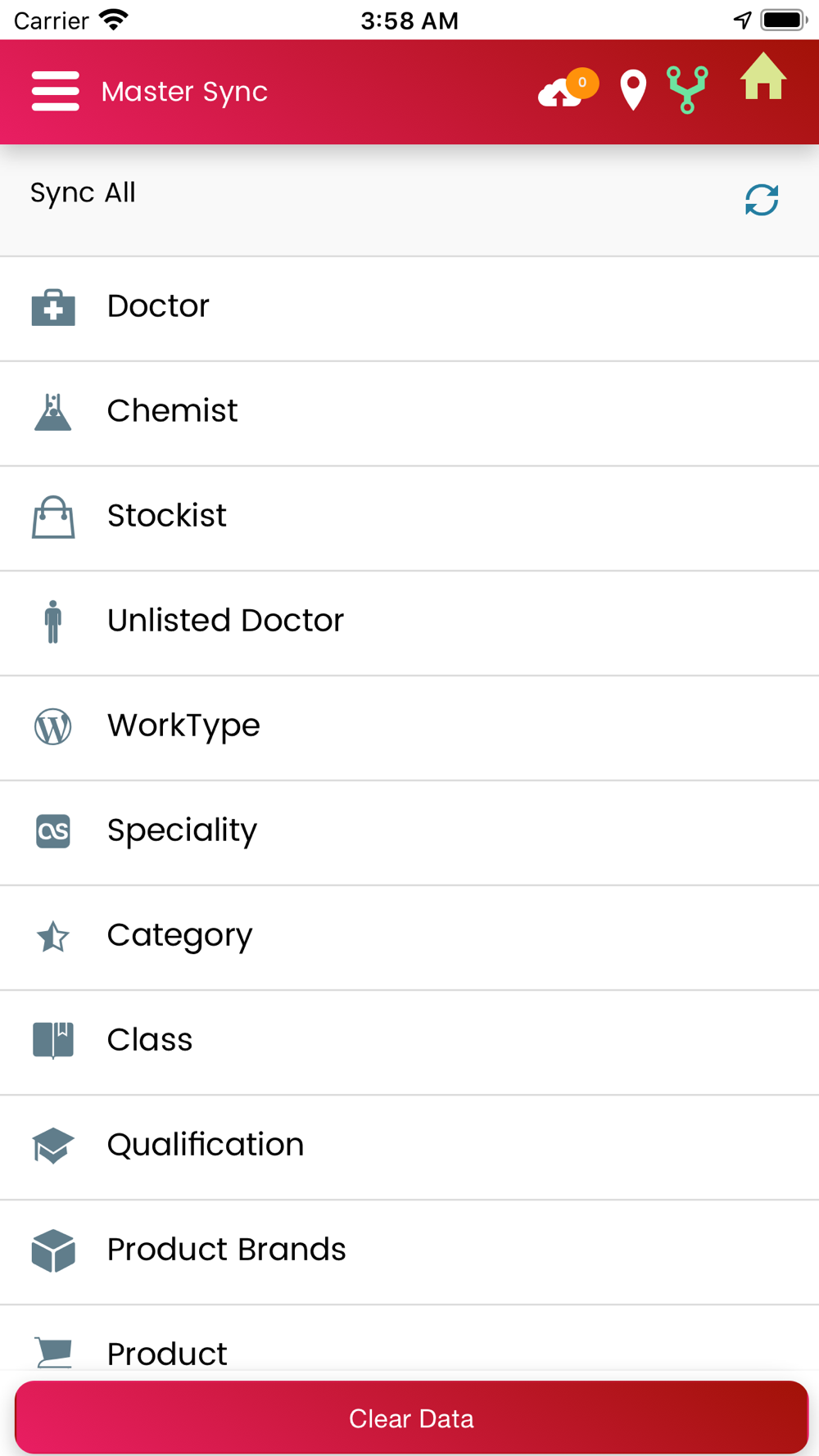Tap the Chemist flask icon
The image size is (819, 1456).
coord(53,412)
